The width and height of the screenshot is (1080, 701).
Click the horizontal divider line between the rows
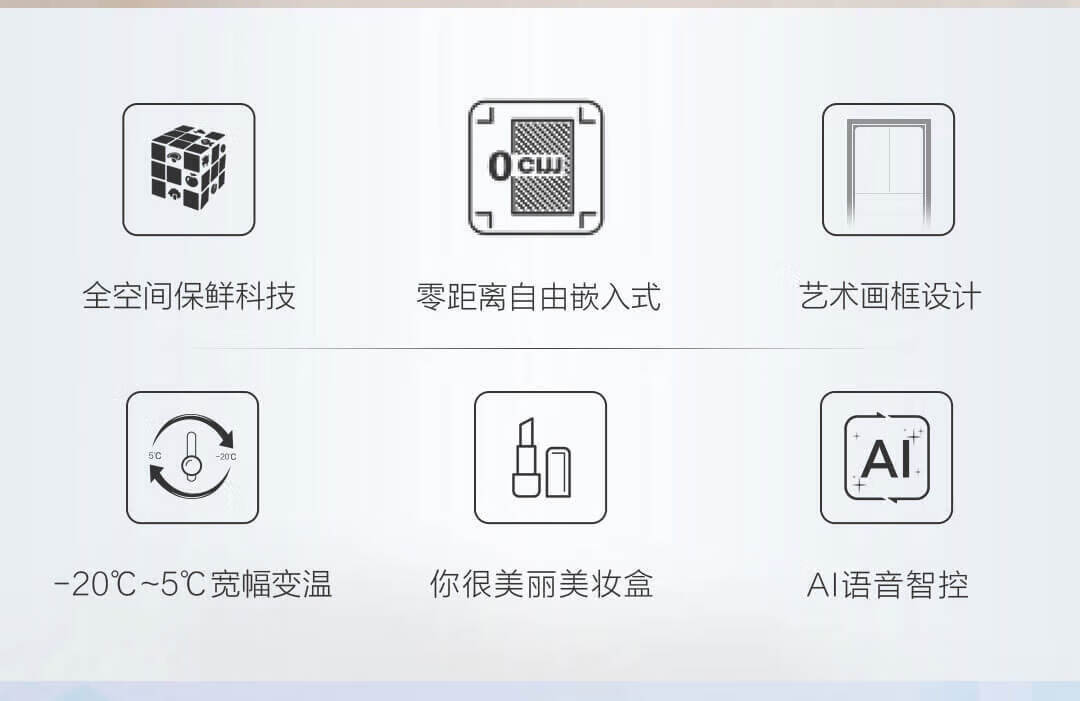click(x=528, y=348)
